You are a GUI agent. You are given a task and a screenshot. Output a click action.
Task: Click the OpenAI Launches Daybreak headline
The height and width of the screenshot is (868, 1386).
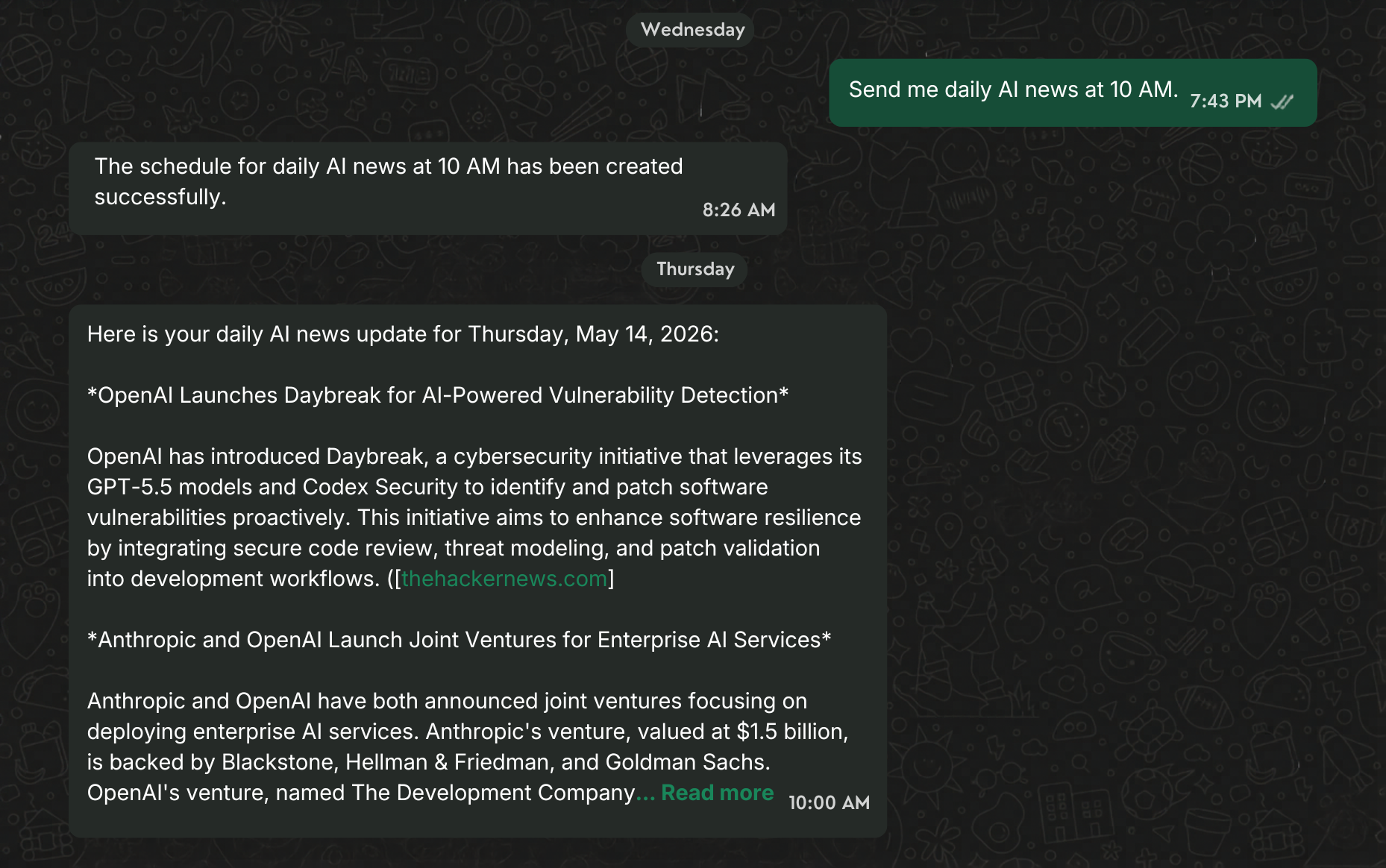pos(438,395)
